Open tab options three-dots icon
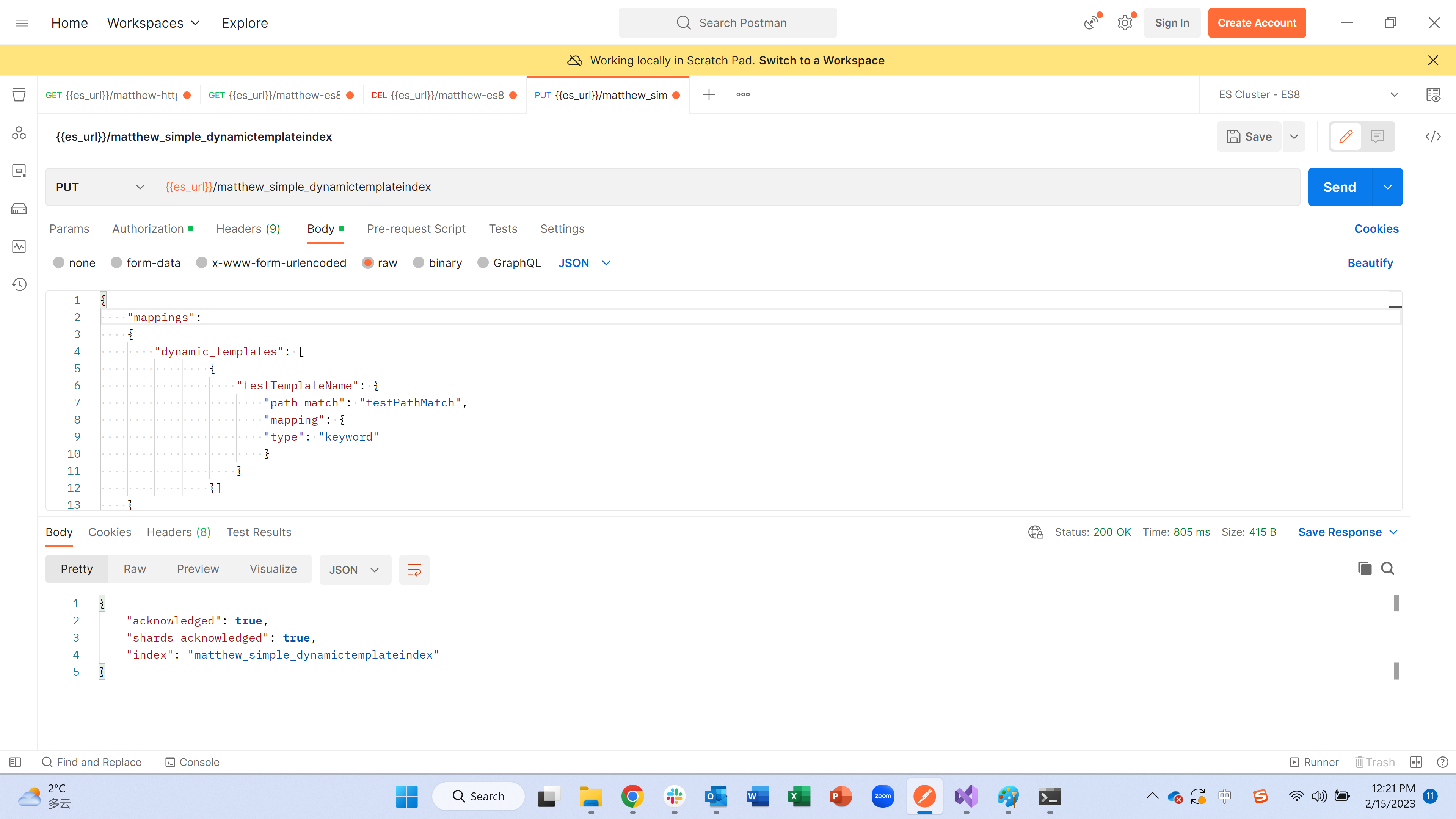 743,94
